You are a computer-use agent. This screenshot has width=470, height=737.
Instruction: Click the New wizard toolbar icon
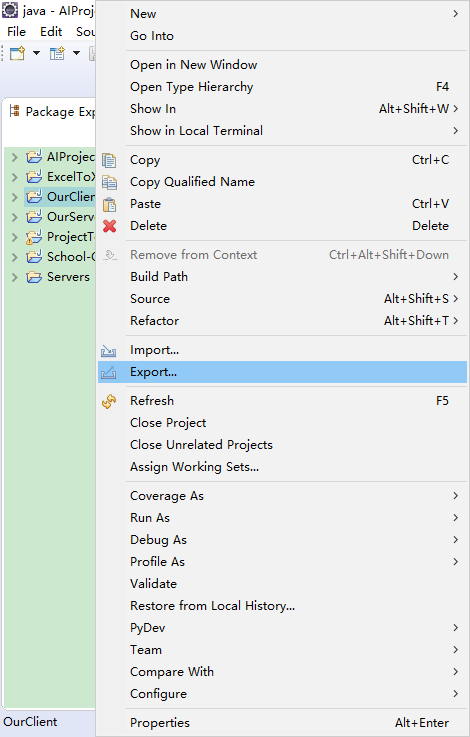(17, 53)
